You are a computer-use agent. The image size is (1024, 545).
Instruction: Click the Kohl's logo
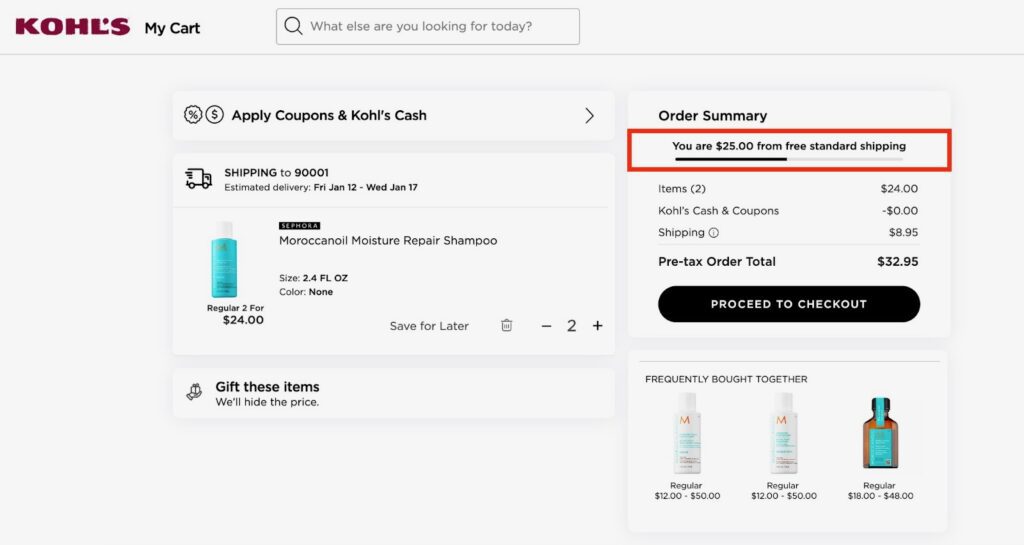[x=72, y=27]
